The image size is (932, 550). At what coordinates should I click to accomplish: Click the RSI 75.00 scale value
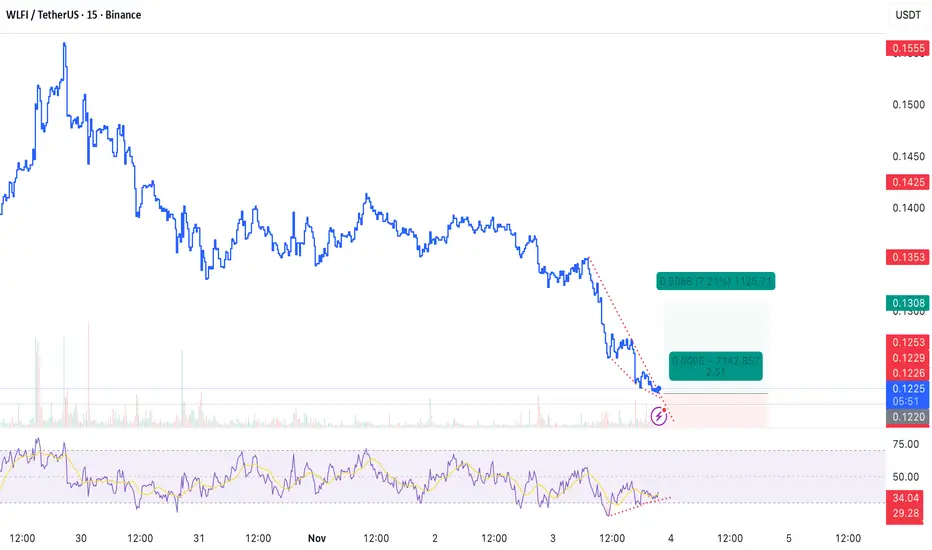(x=906, y=444)
